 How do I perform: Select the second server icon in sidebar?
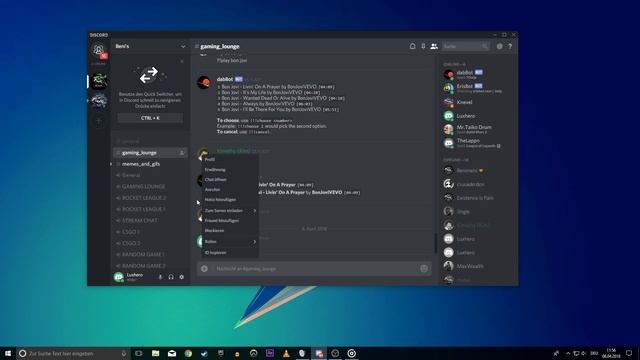pos(99,100)
